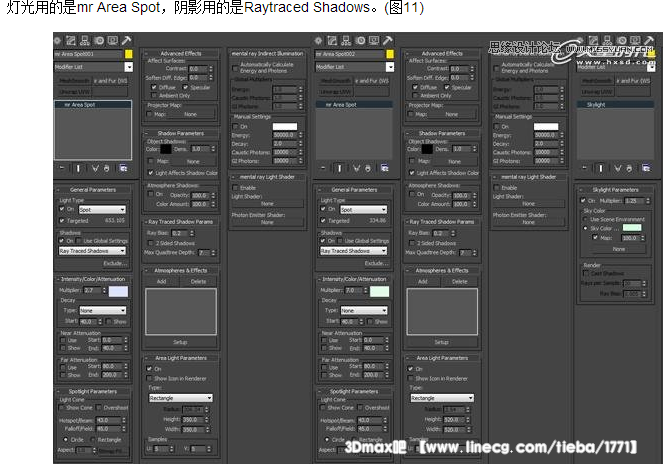Open Decay Type dropdown for Area Spot001
Screen dimensions: 666x464
click(103, 311)
